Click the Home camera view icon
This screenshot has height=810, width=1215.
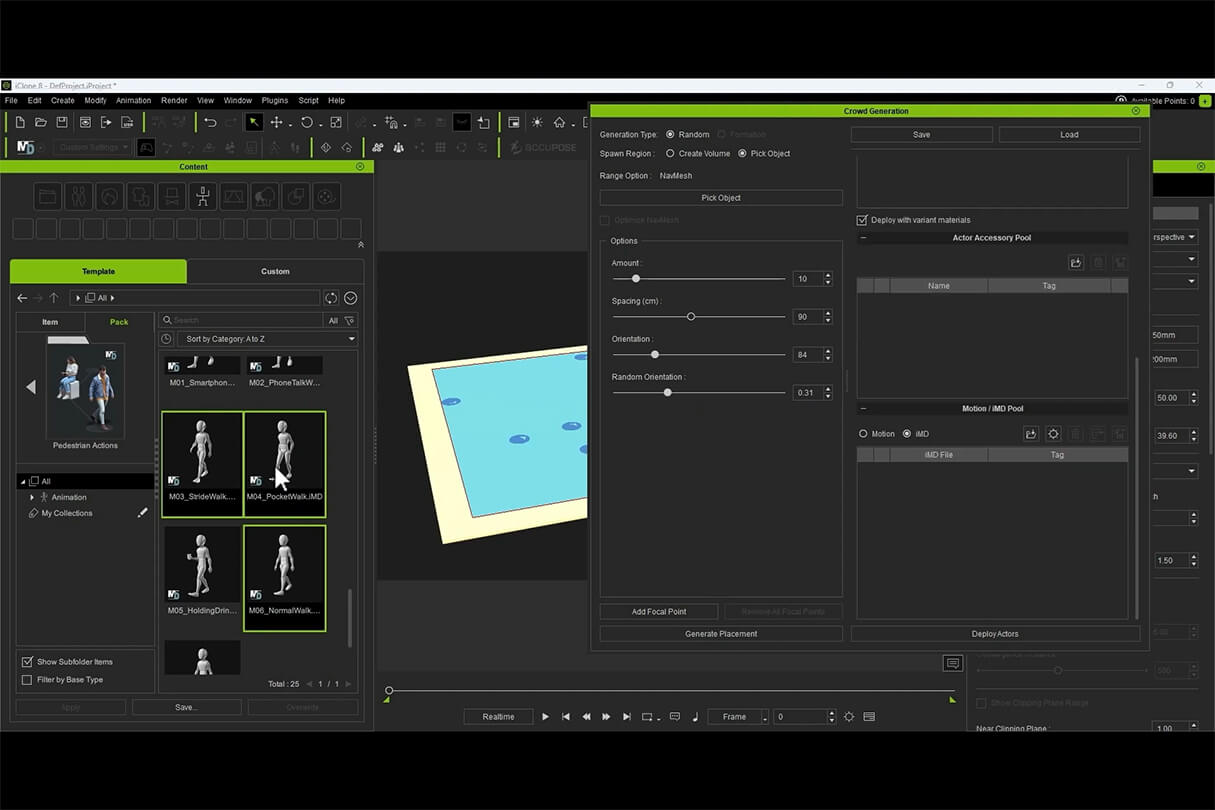tap(559, 122)
